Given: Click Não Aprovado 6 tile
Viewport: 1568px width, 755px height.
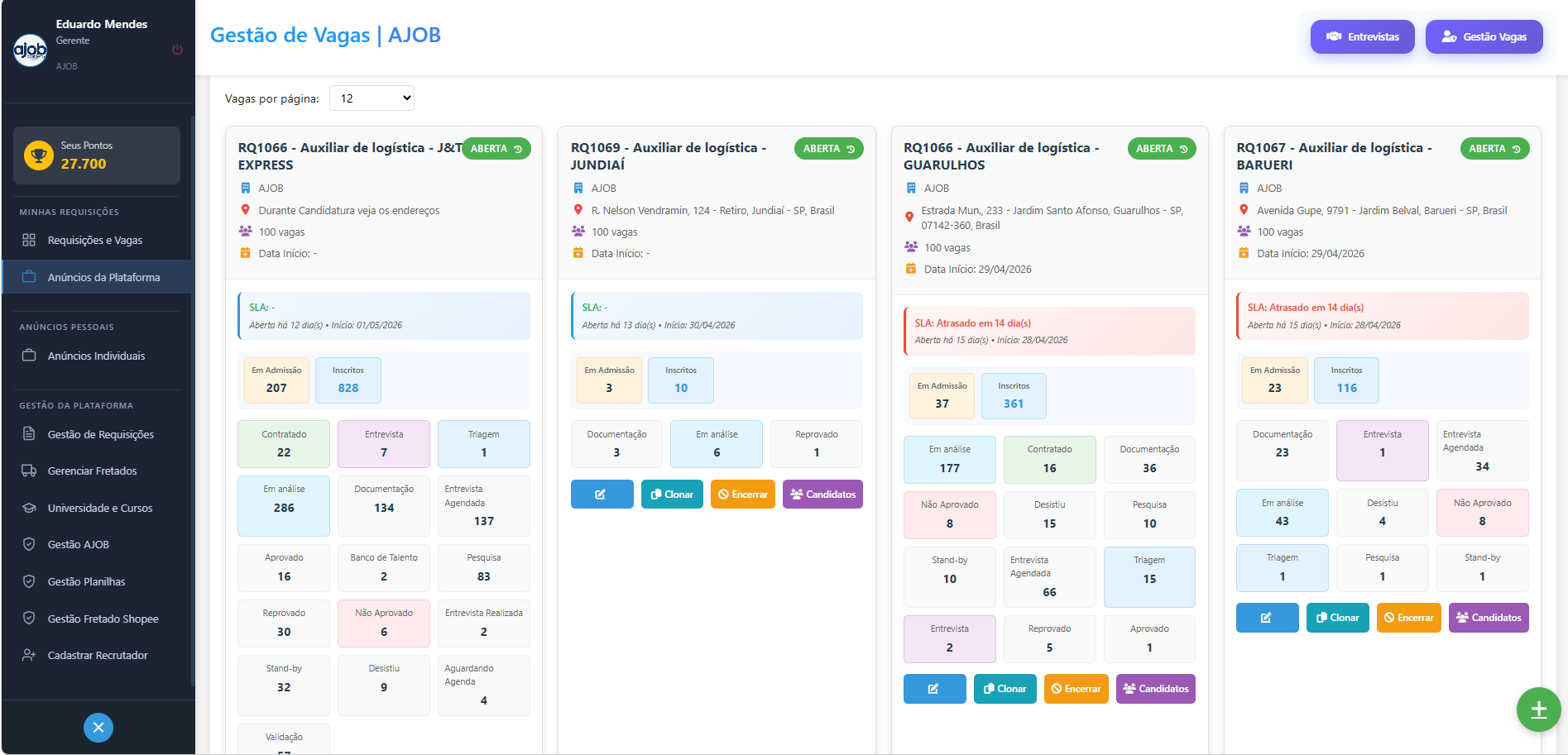Looking at the screenshot, I should coord(384,624).
